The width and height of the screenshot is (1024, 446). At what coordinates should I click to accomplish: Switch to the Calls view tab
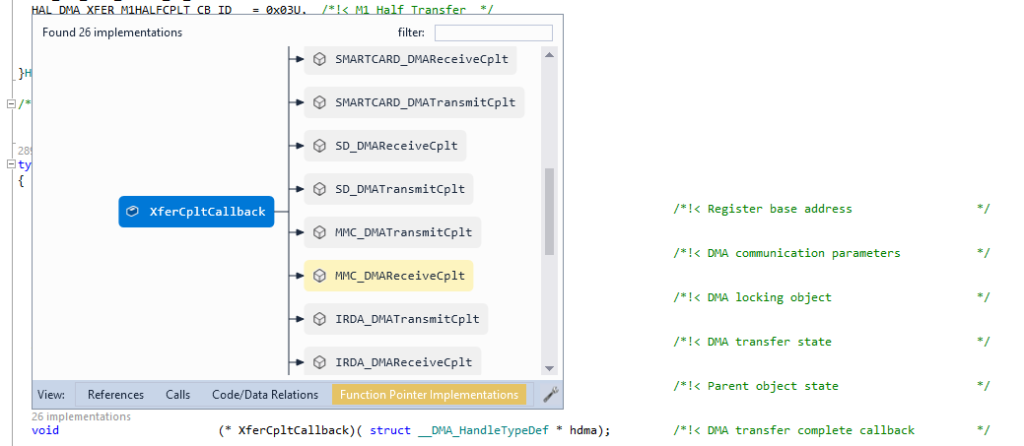pos(177,395)
